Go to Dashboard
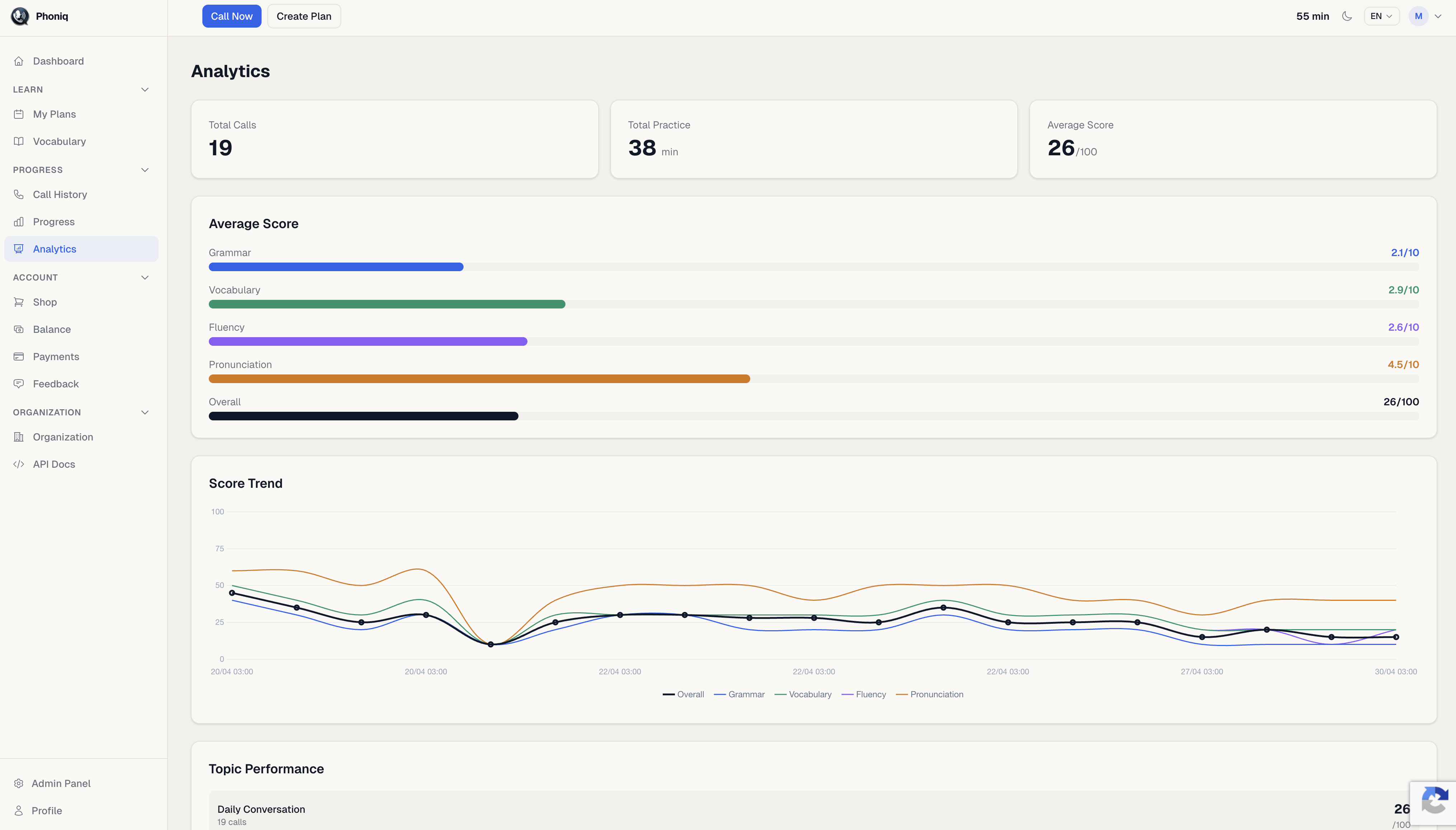 click(81, 61)
